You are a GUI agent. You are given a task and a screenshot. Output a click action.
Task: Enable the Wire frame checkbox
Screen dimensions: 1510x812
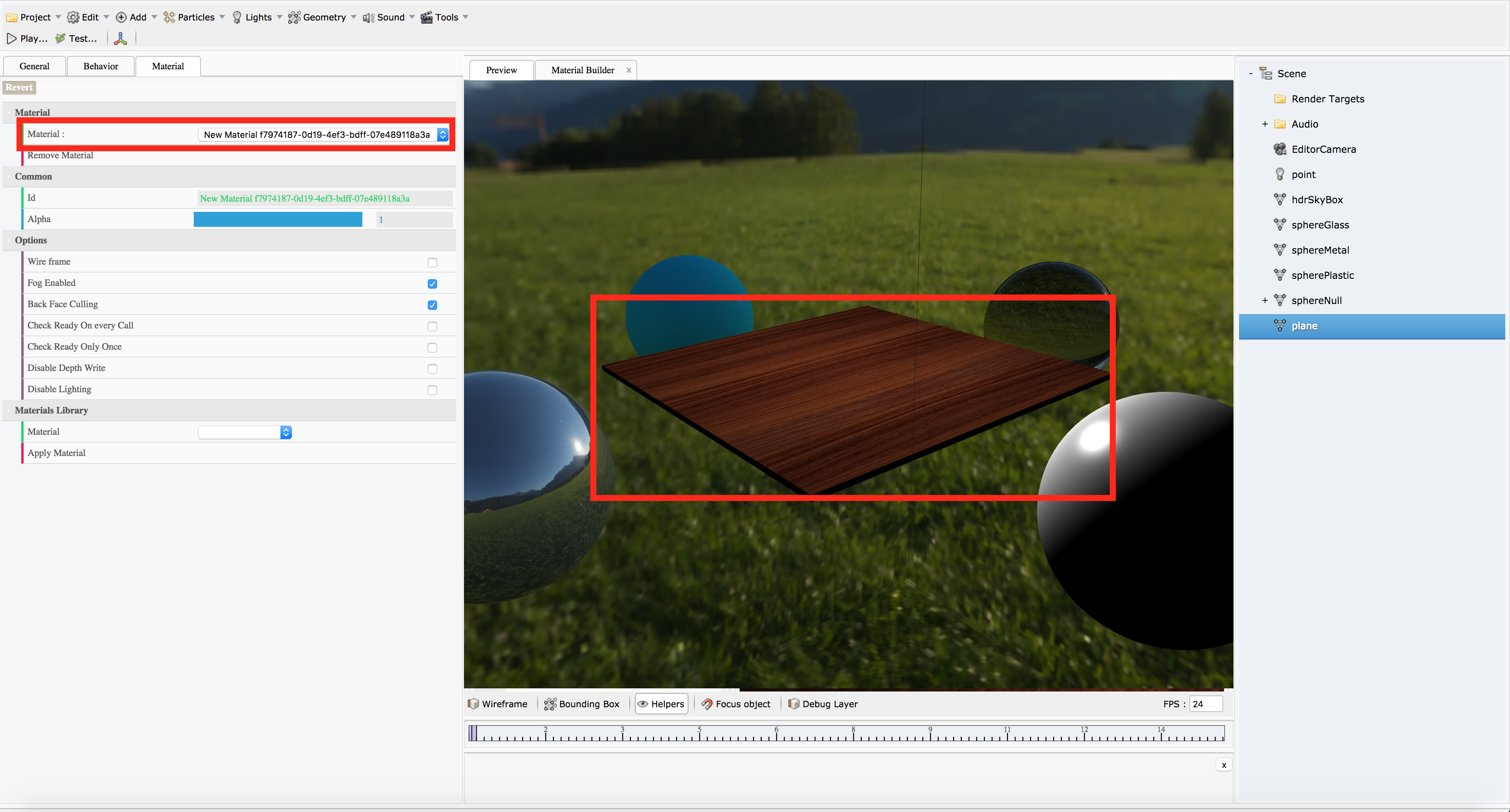point(432,262)
